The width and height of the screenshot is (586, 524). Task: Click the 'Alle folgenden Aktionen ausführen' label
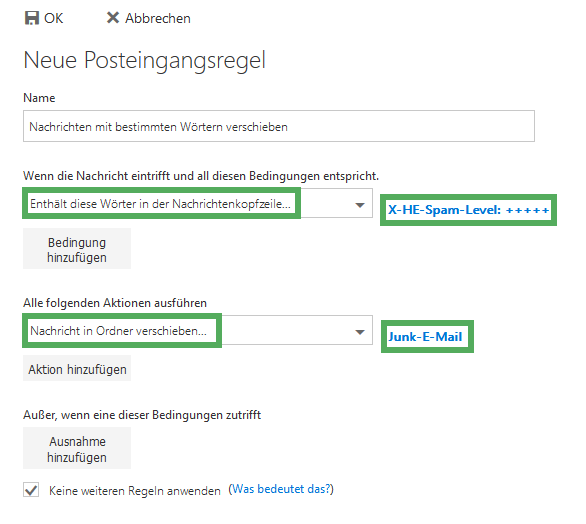pyautogui.click(x=115, y=303)
